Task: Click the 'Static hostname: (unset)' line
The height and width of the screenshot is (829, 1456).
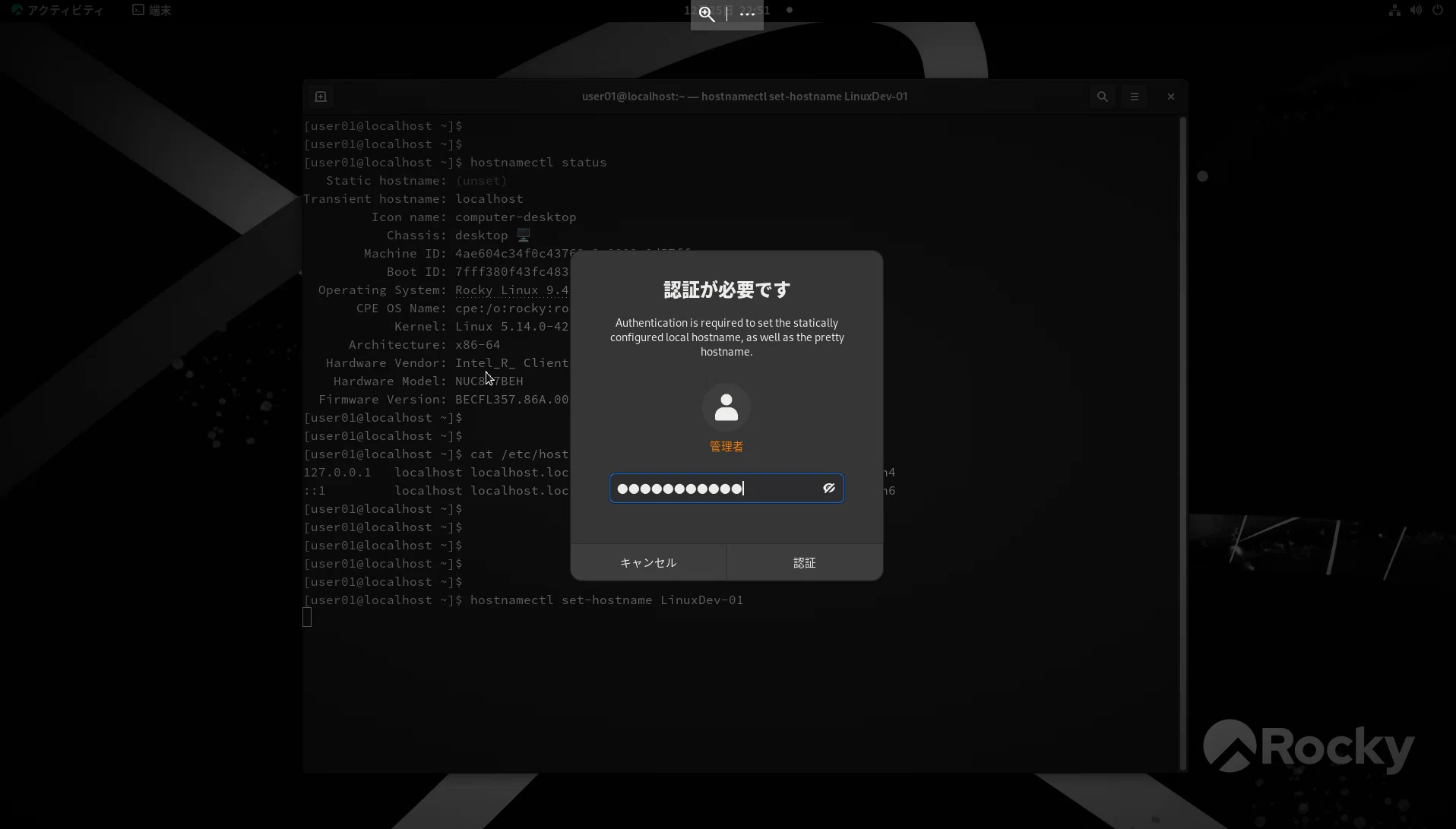Action: tap(416, 181)
